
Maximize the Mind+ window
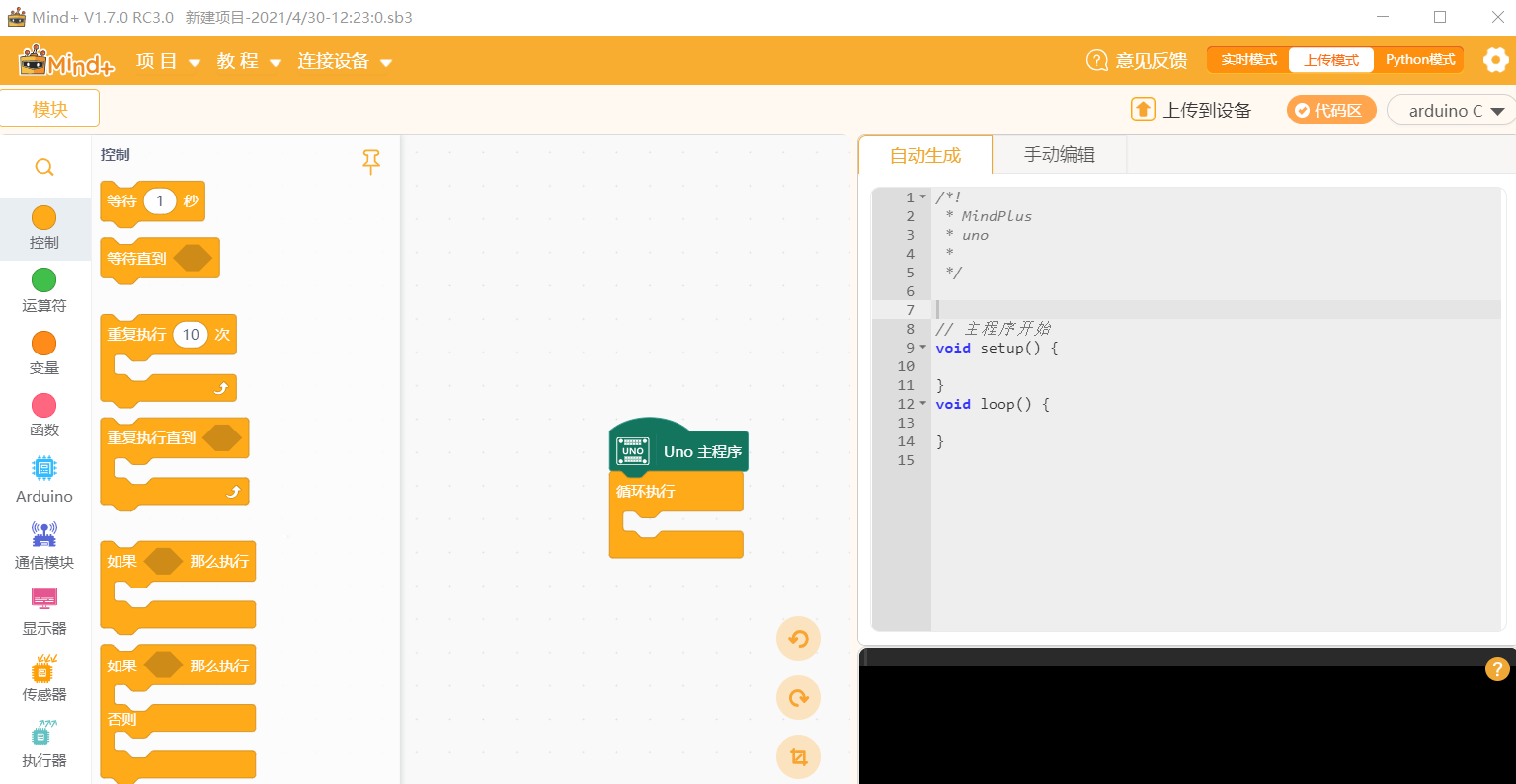pos(1440,17)
